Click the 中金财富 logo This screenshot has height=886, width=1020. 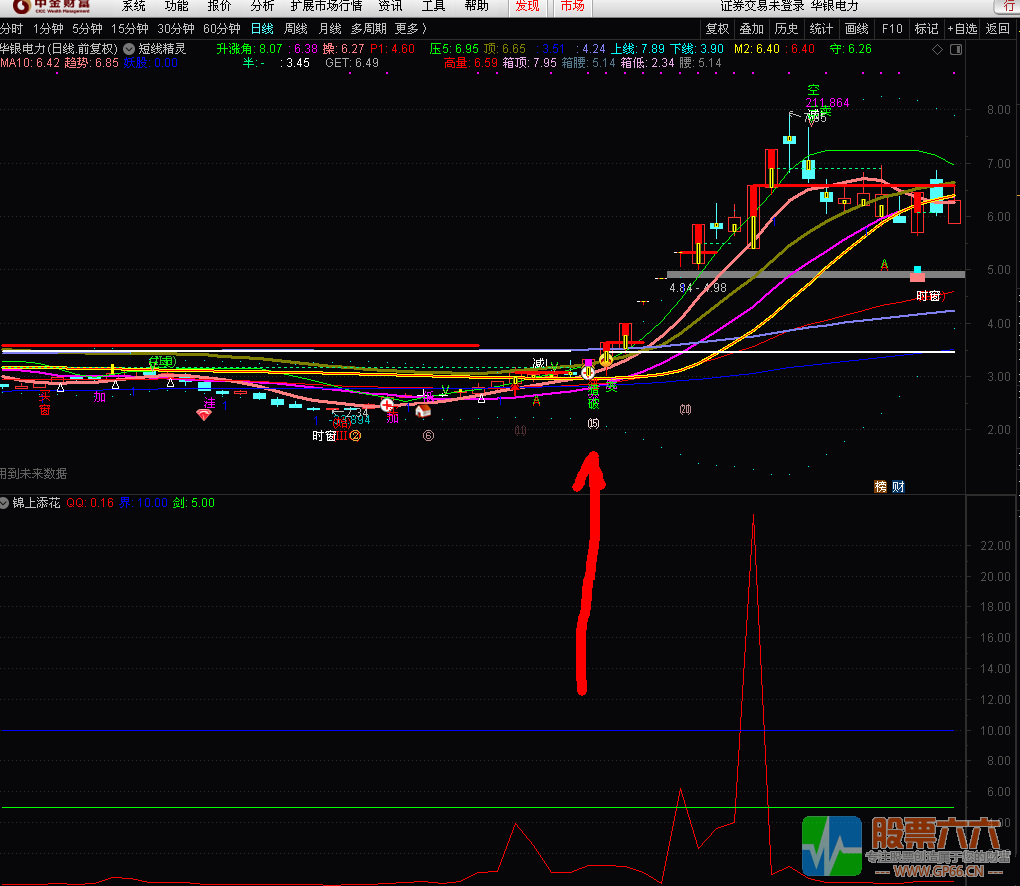coord(52,7)
